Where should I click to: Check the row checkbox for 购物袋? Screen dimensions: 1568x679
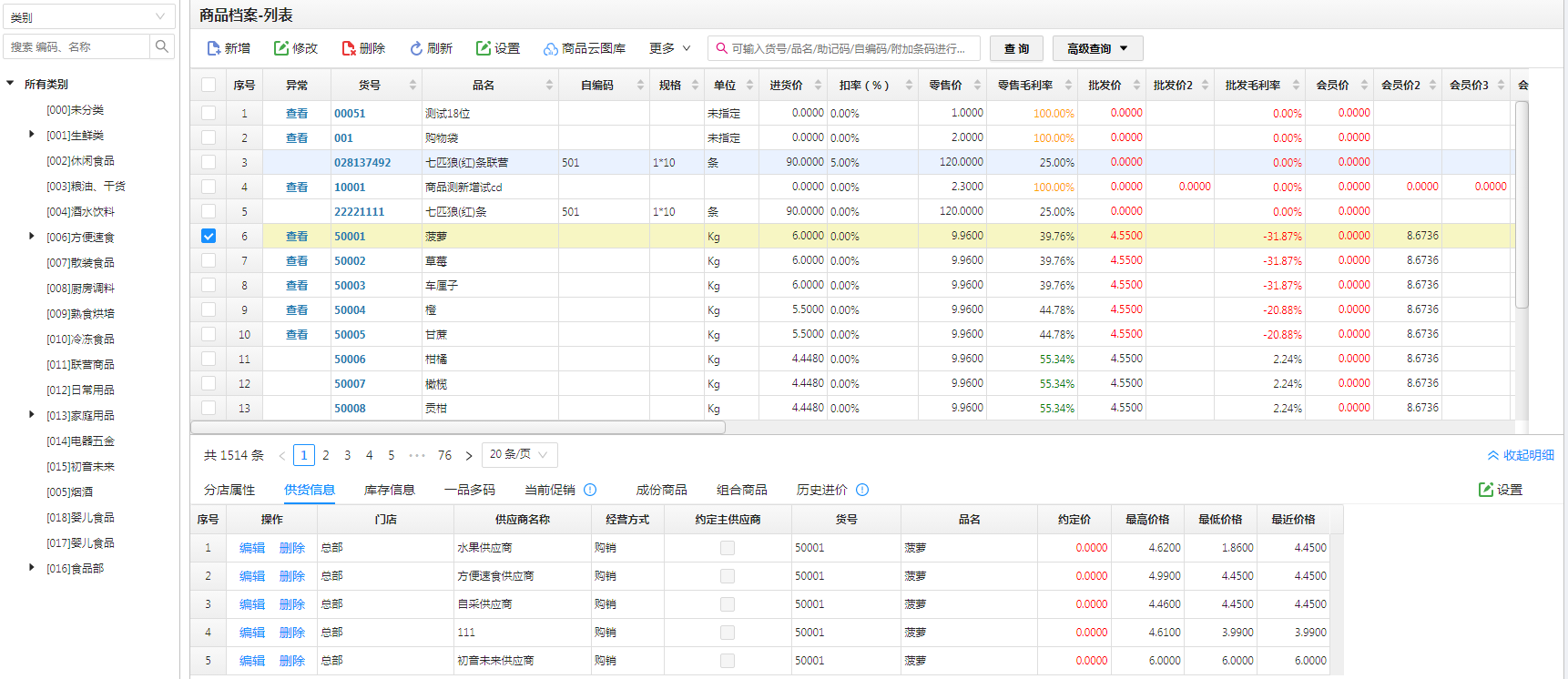pyautogui.click(x=209, y=137)
